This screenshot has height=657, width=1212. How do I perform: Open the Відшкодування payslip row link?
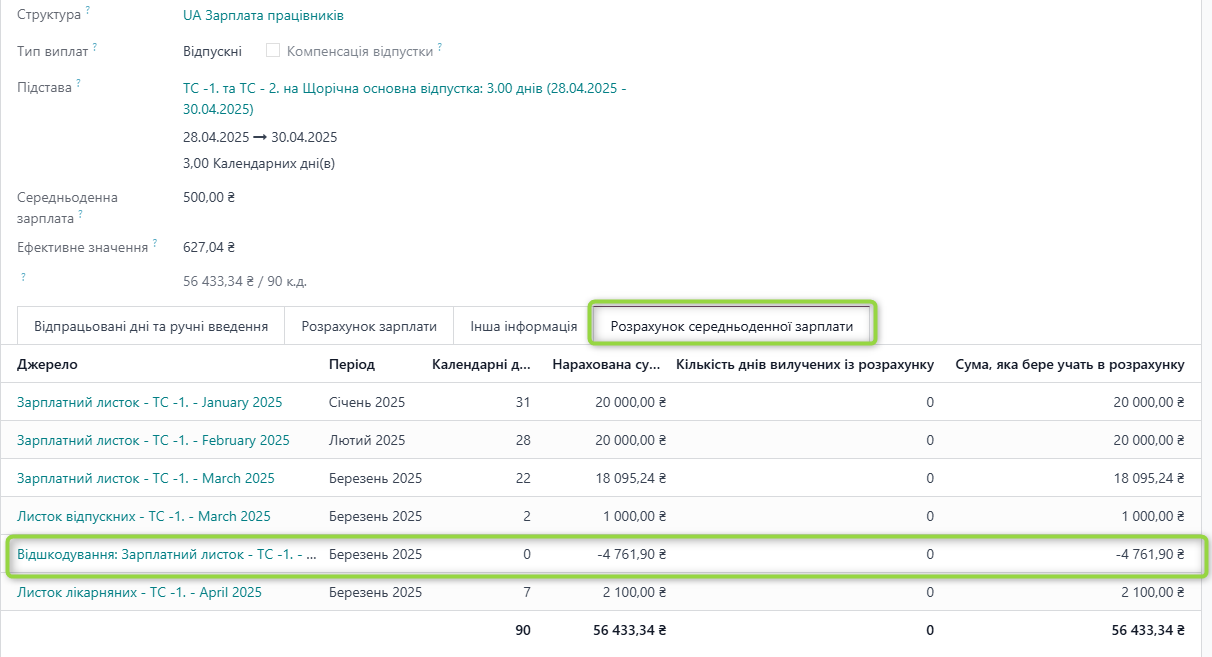(x=167, y=554)
